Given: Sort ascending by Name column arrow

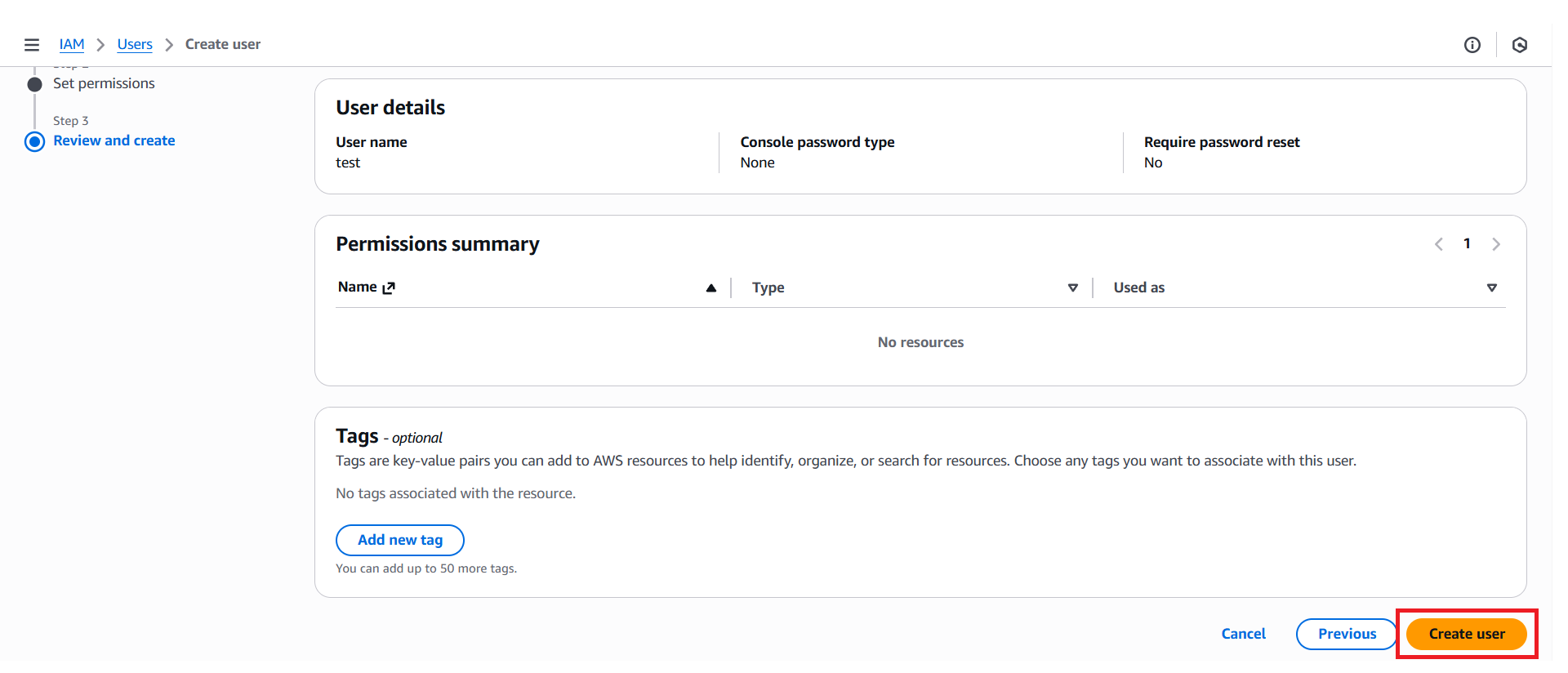Looking at the screenshot, I should click(710, 287).
